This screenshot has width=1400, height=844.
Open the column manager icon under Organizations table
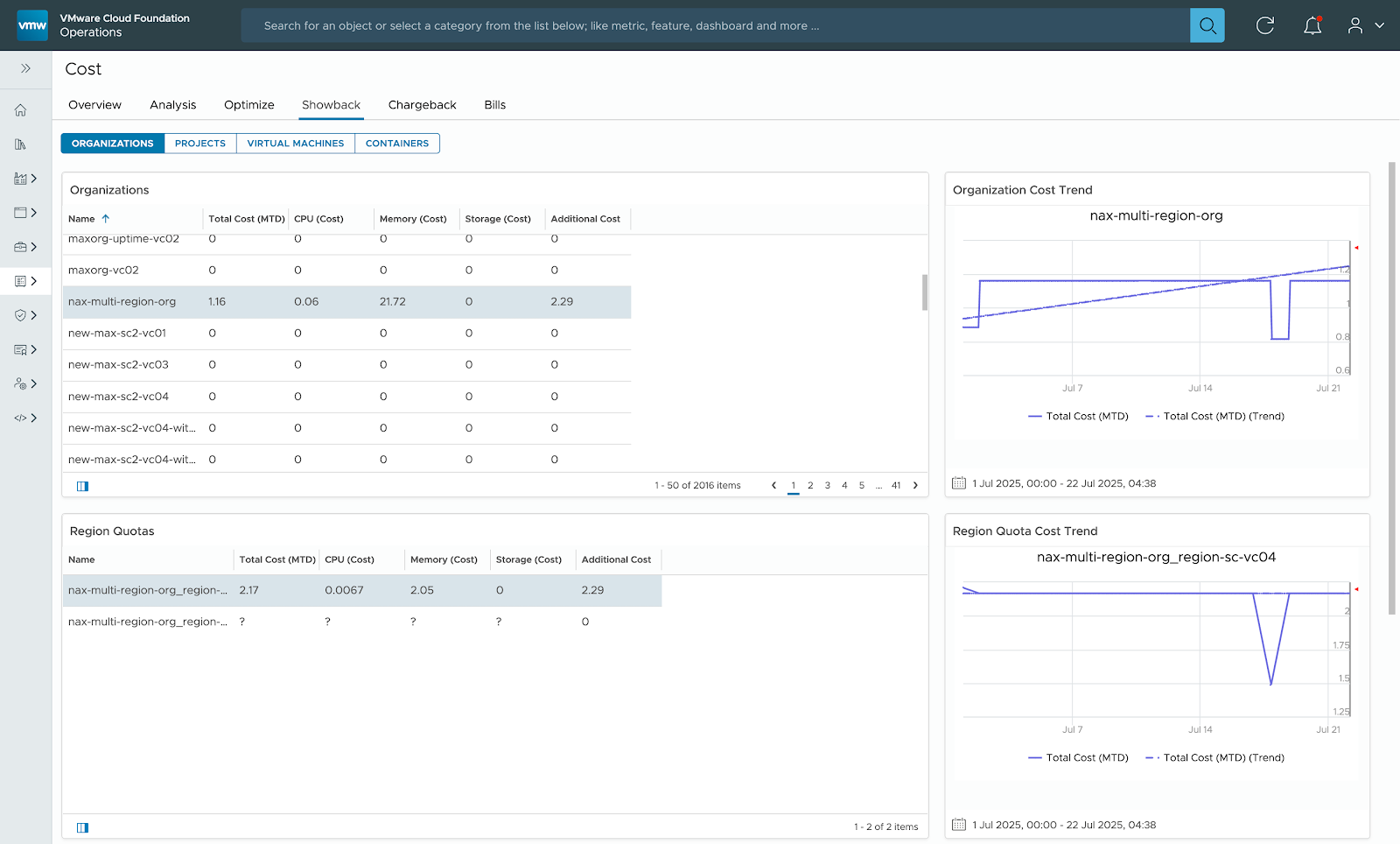(x=82, y=485)
